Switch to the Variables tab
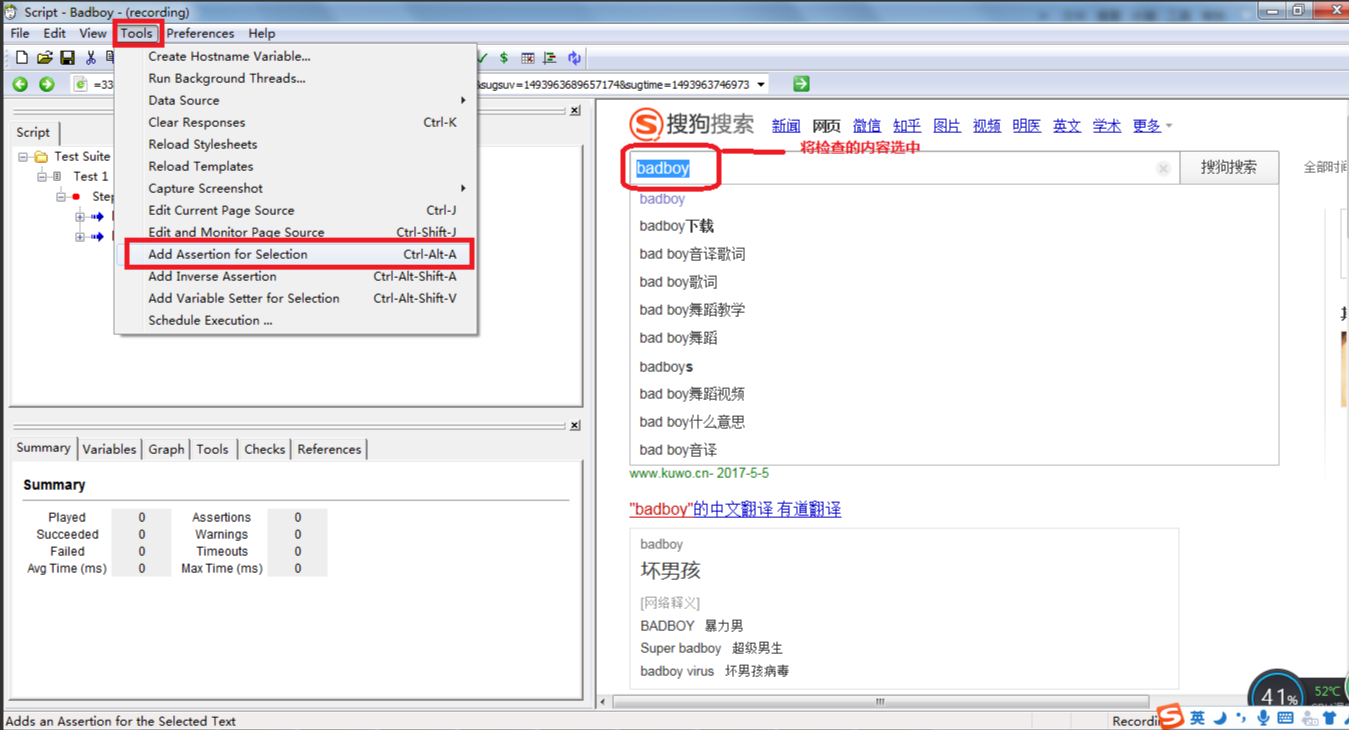Screen dimensions: 1349x730 coord(109,449)
